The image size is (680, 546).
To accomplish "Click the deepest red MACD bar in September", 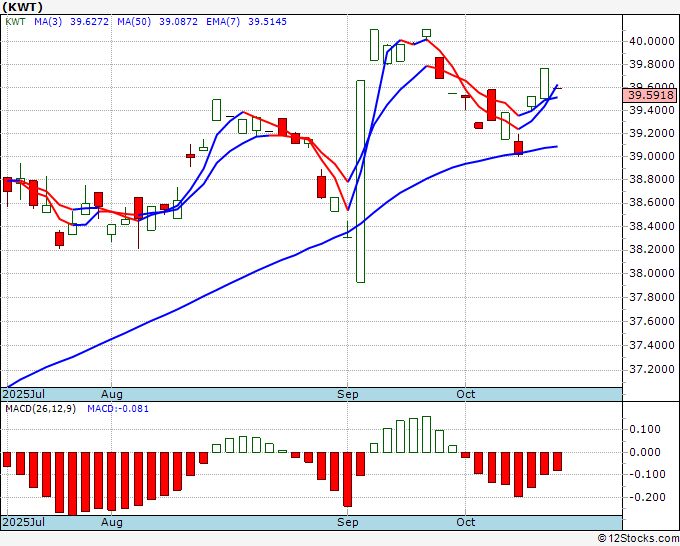I will click(x=347, y=479).
